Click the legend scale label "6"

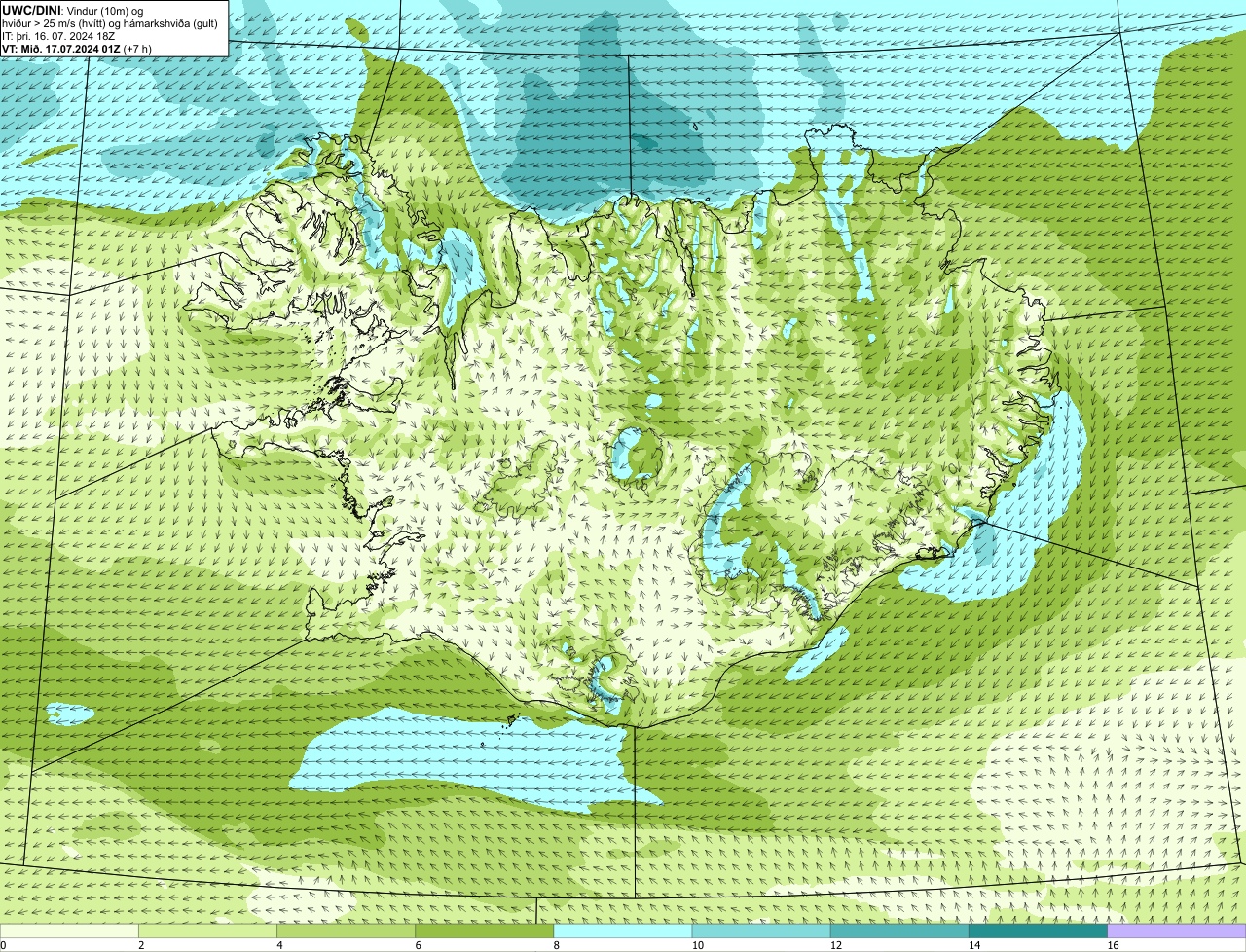tap(418, 945)
